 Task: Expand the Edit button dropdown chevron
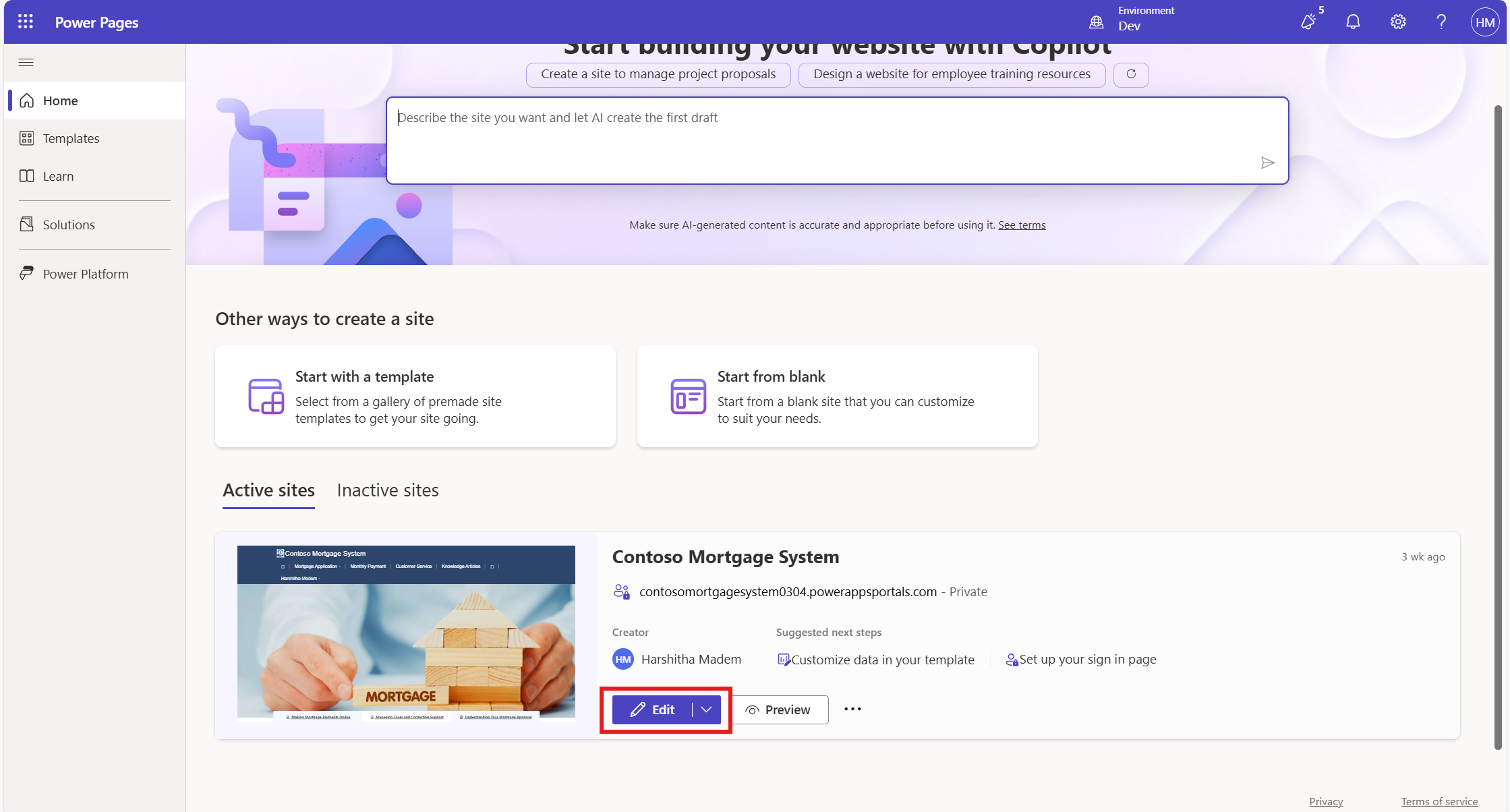pos(706,709)
